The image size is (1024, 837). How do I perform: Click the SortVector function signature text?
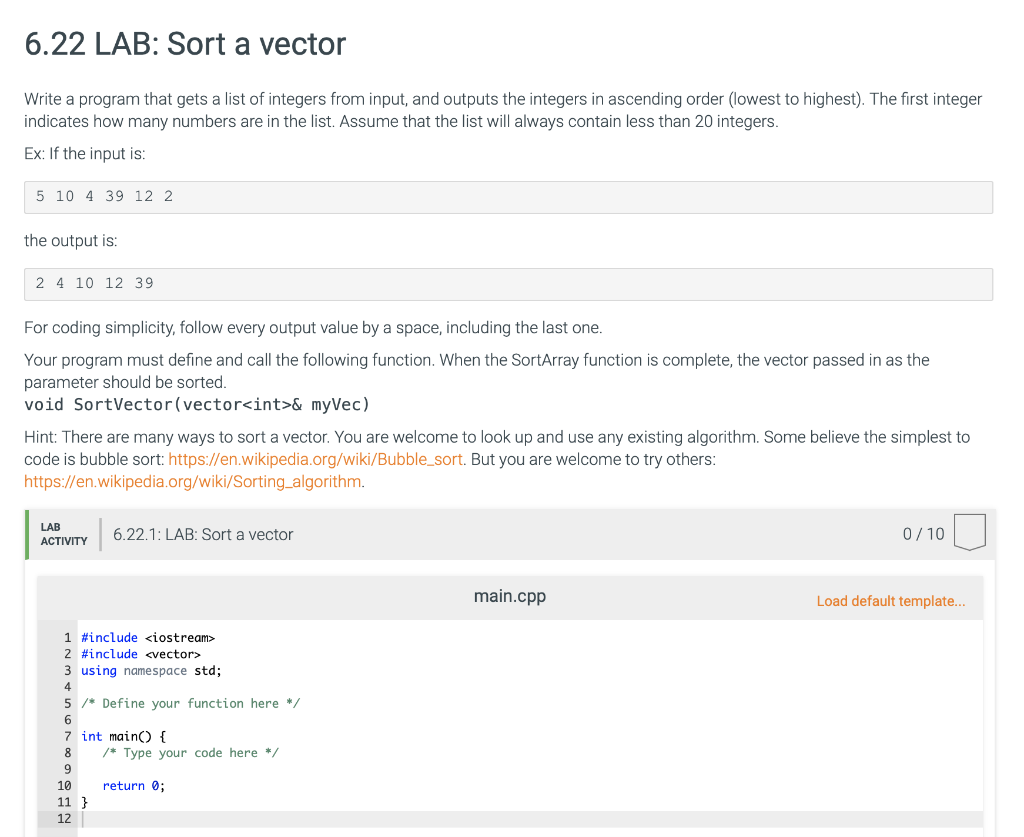pyautogui.click(x=197, y=405)
